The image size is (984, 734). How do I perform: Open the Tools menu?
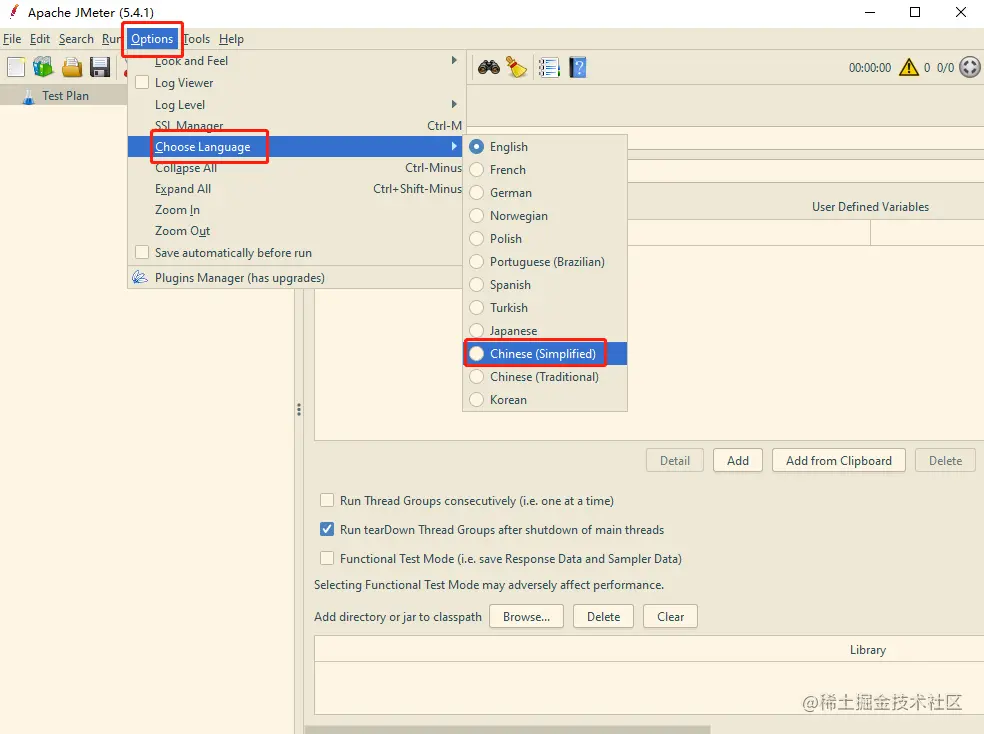tap(197, 39)
